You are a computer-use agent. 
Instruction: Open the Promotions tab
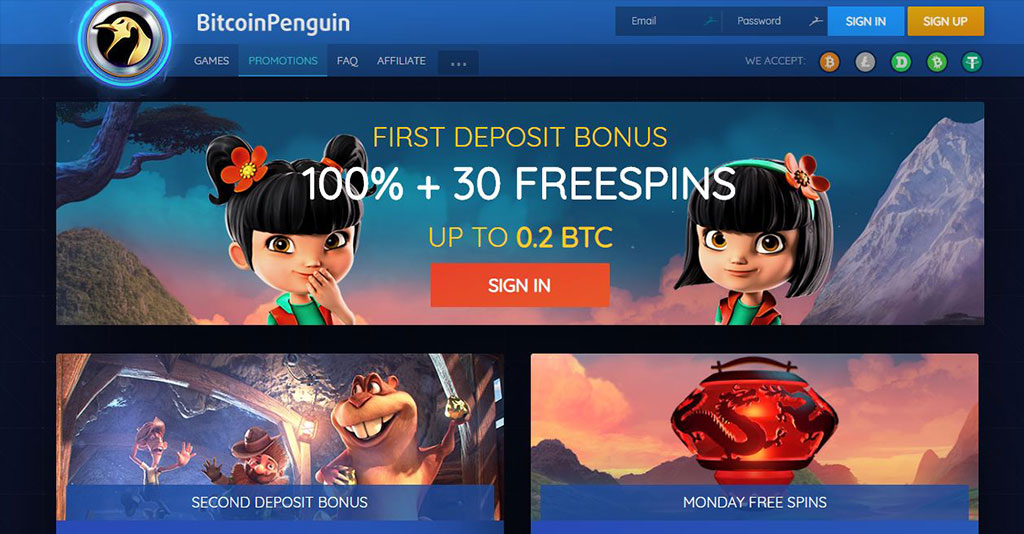(x=283, y=61)
